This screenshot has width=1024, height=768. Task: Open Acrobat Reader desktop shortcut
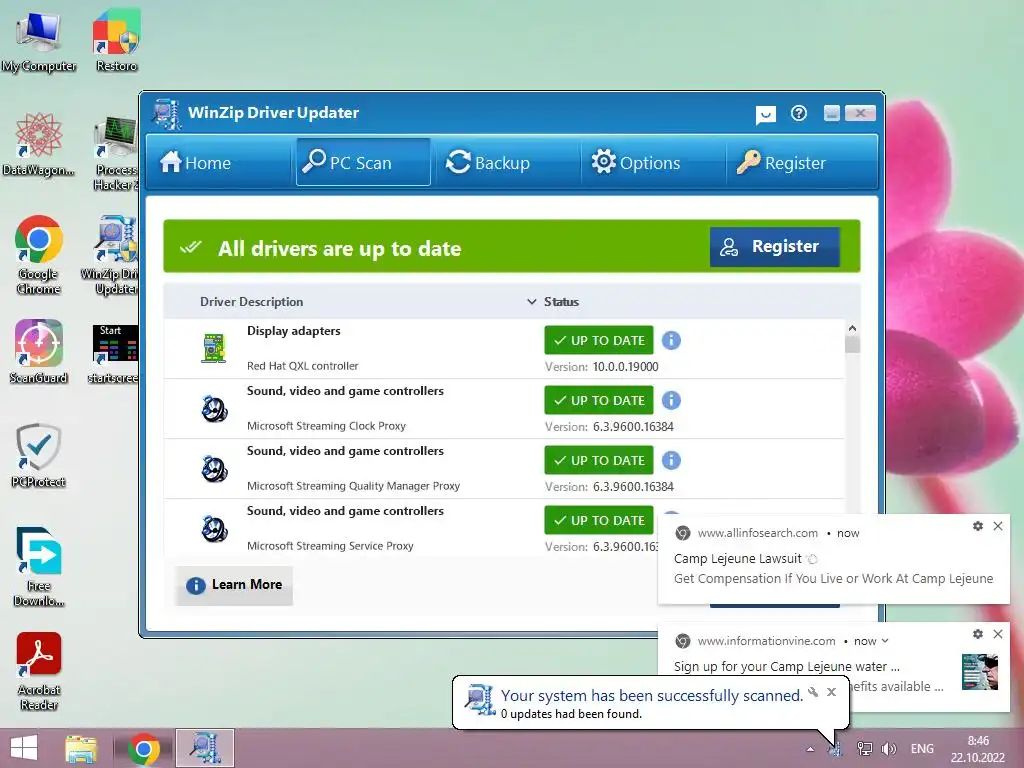[x=39, y=671]
